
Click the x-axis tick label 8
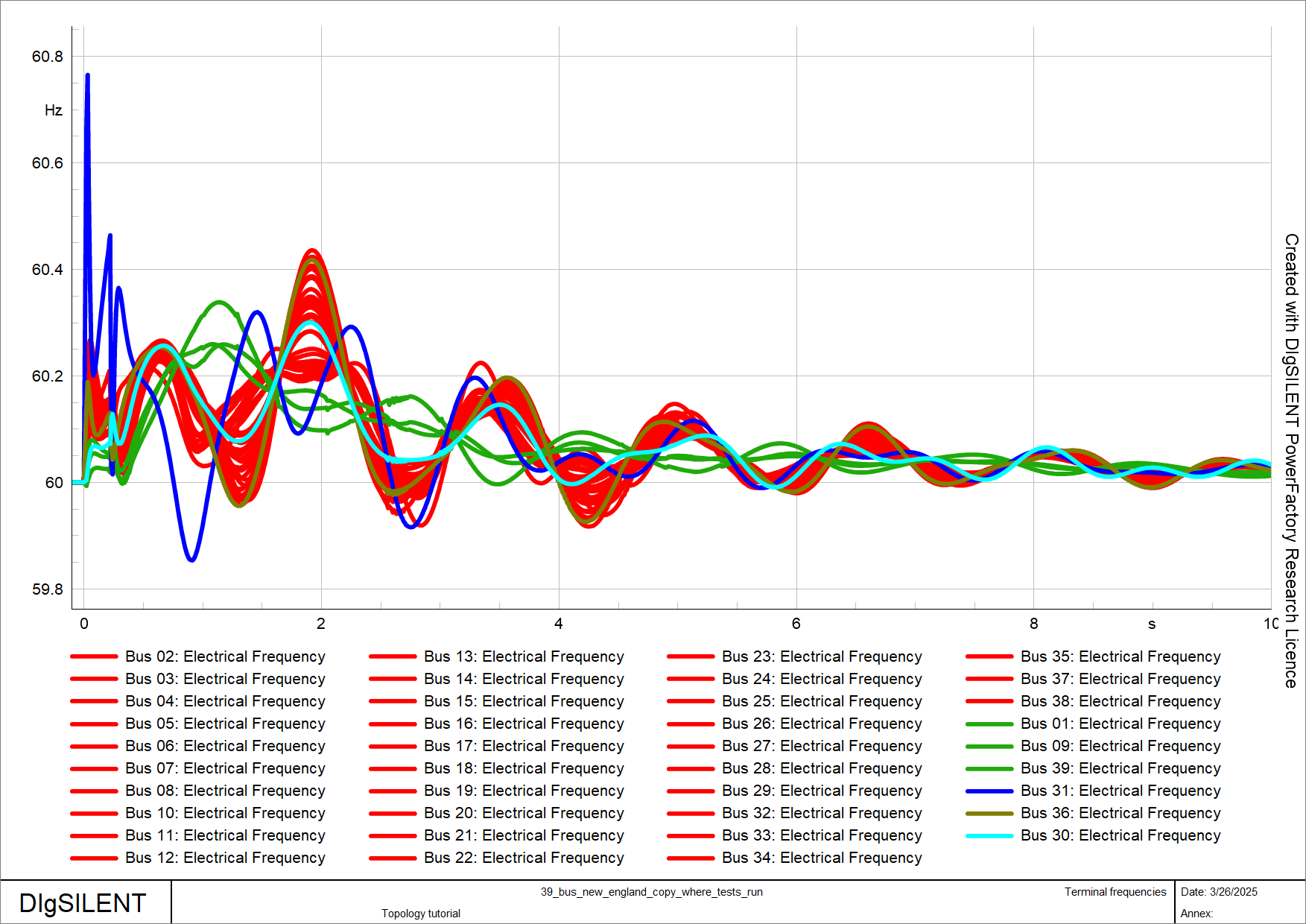[x=1033, y=624]
